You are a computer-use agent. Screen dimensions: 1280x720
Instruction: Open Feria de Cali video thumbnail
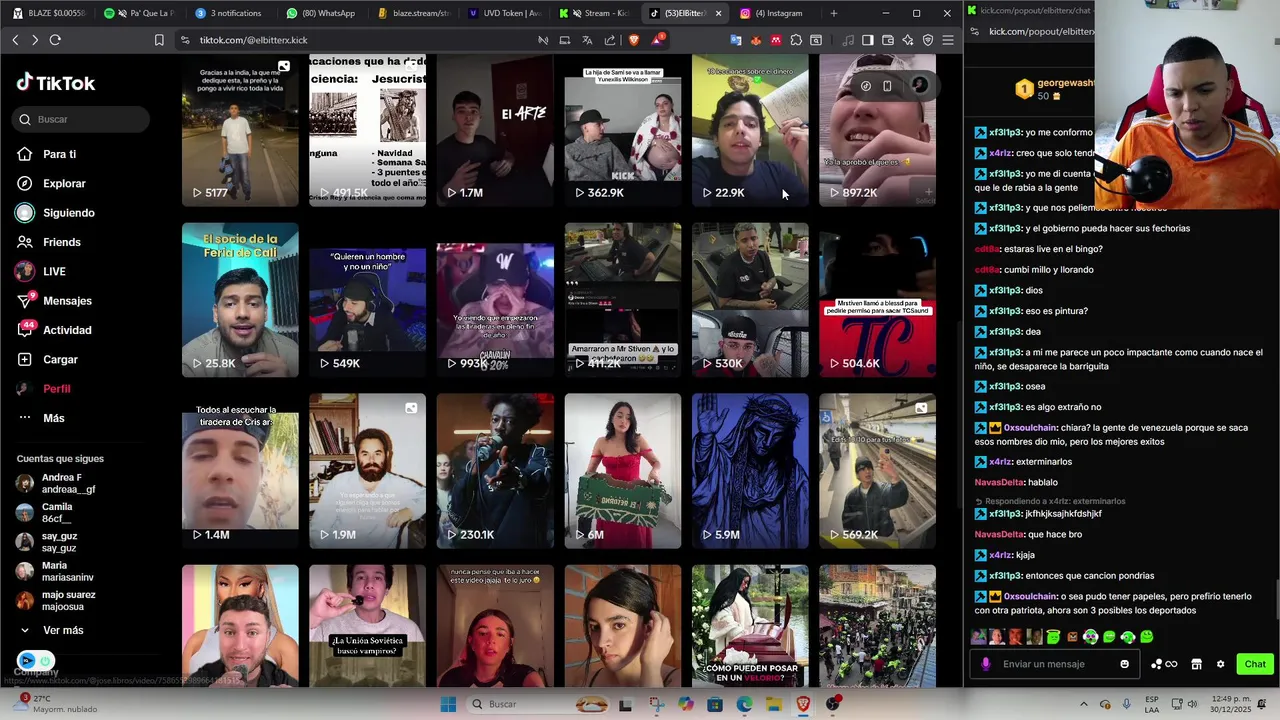[x=240, y=300]
